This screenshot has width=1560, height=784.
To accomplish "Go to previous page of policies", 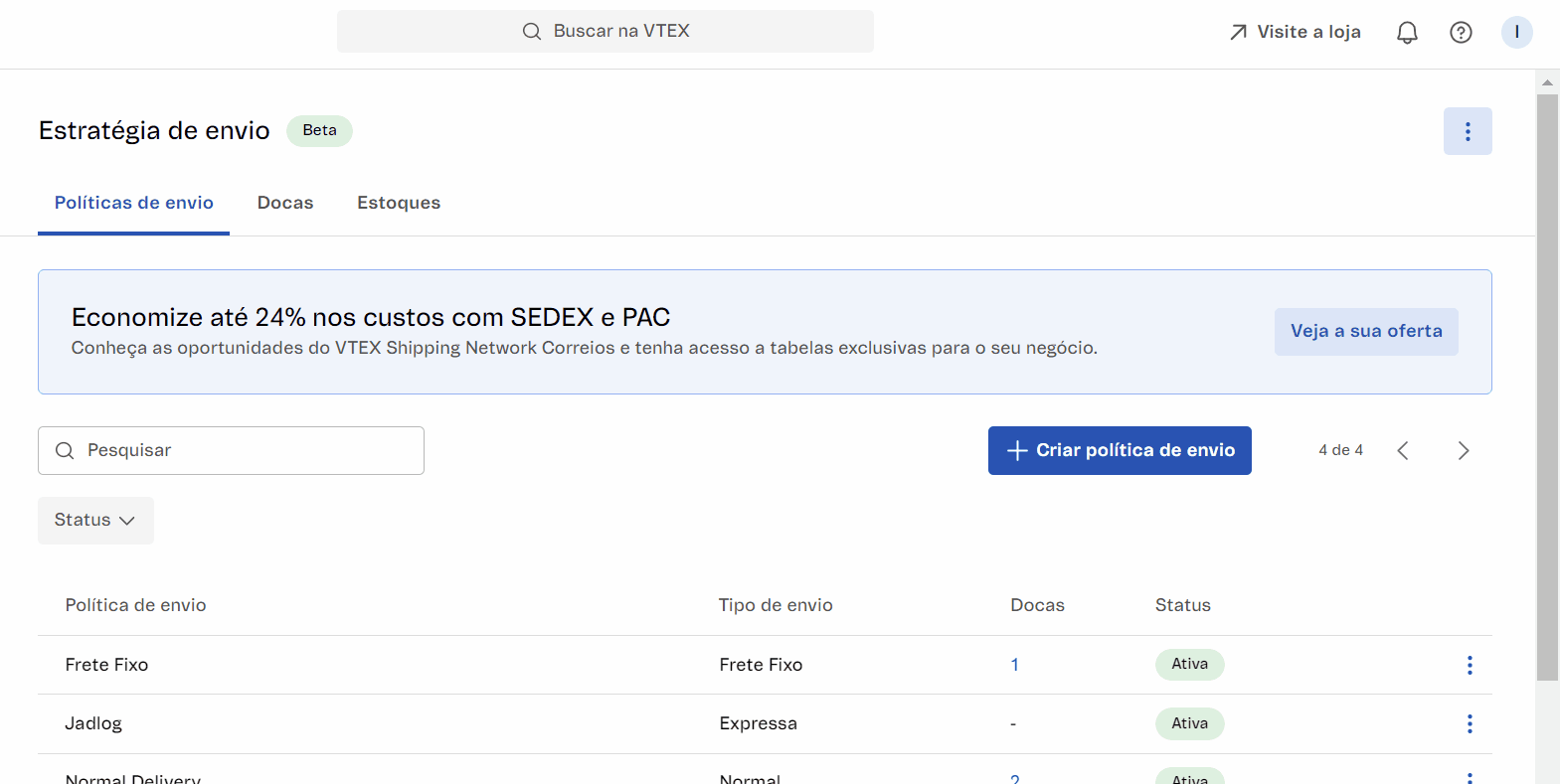I will [1403, 451].
